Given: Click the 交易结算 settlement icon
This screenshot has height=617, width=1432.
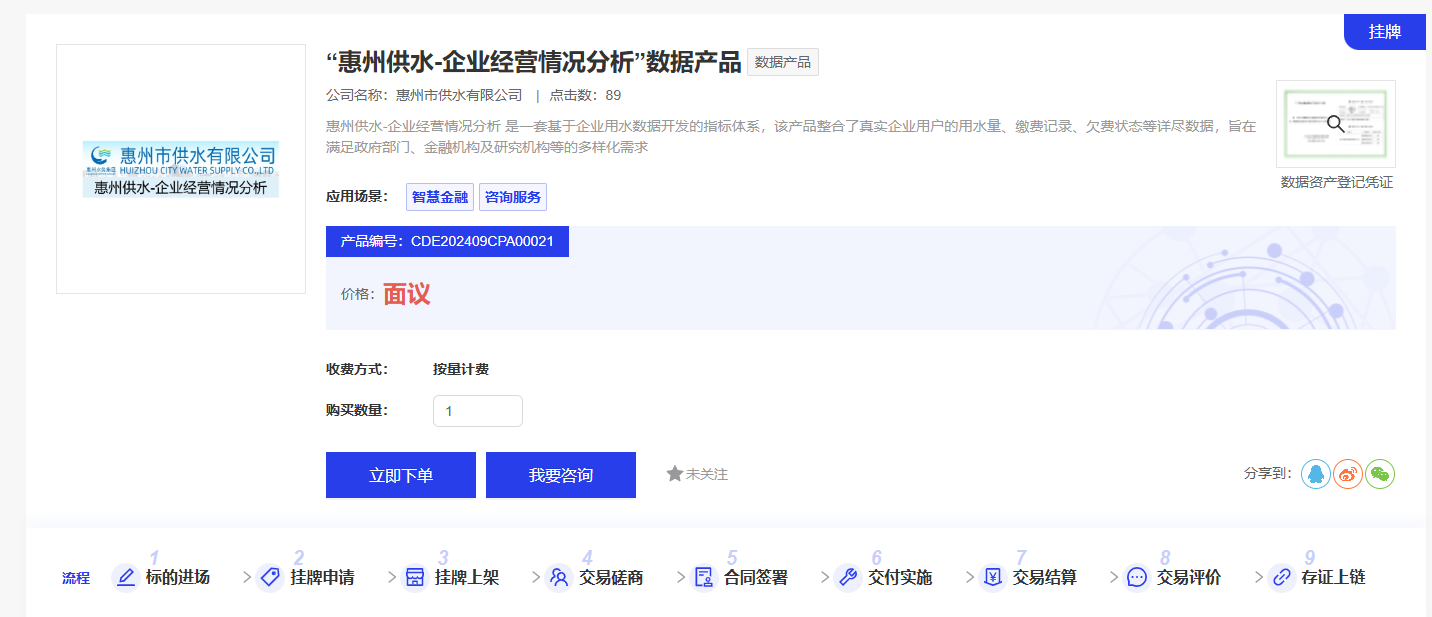Looking at the screenshot, I should click(x=991, y=577).
